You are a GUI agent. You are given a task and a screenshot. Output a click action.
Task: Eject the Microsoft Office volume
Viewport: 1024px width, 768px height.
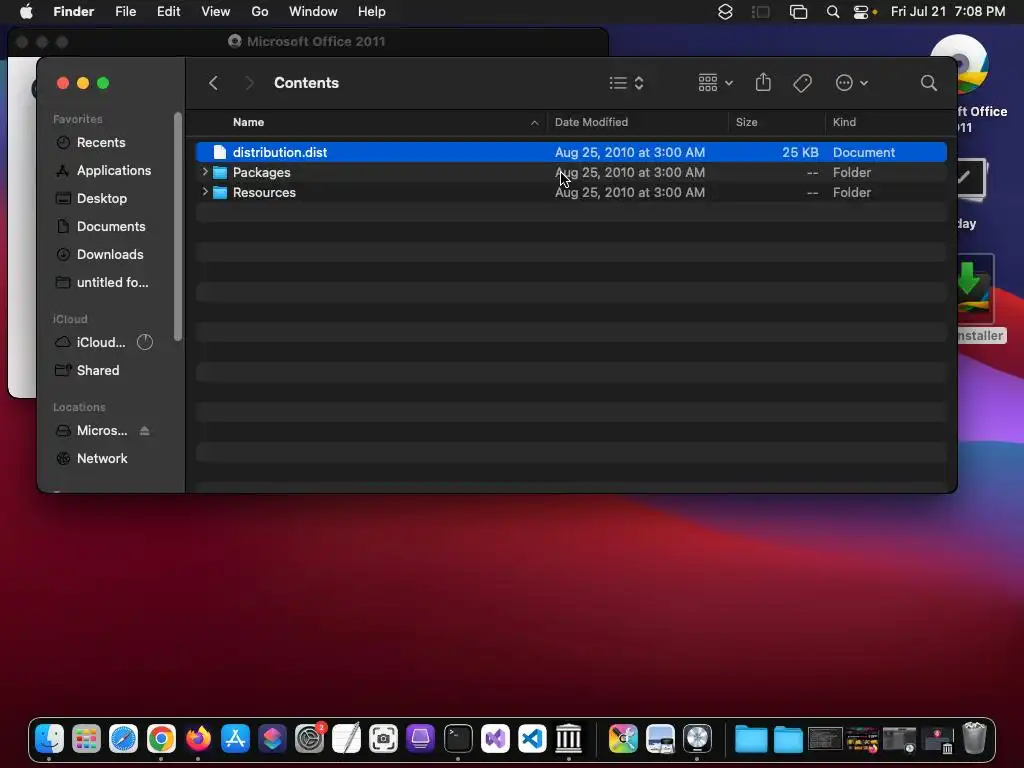[144, 430]
